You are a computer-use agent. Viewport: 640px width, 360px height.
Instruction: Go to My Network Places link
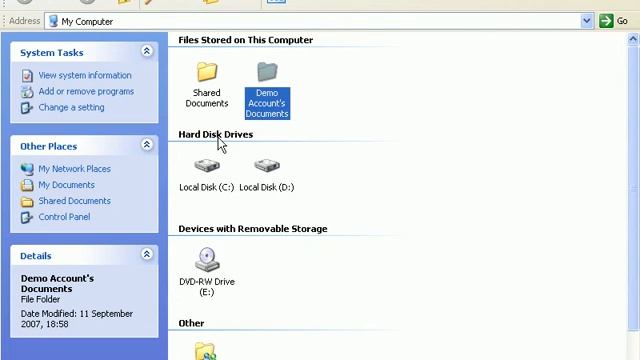tap(74, 169)
